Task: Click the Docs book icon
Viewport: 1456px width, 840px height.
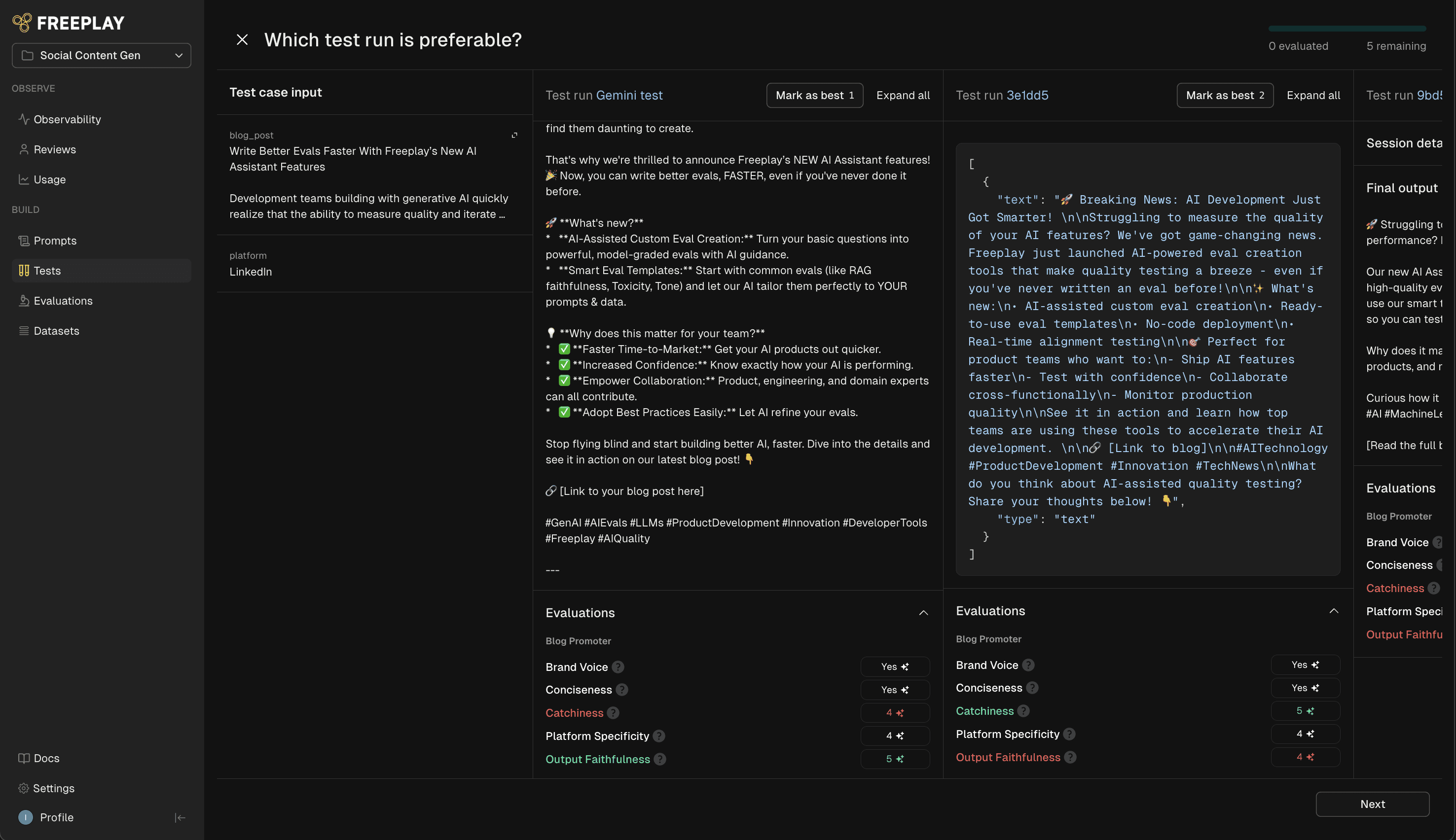Action: pyautogui.click(x=24, y=758)
